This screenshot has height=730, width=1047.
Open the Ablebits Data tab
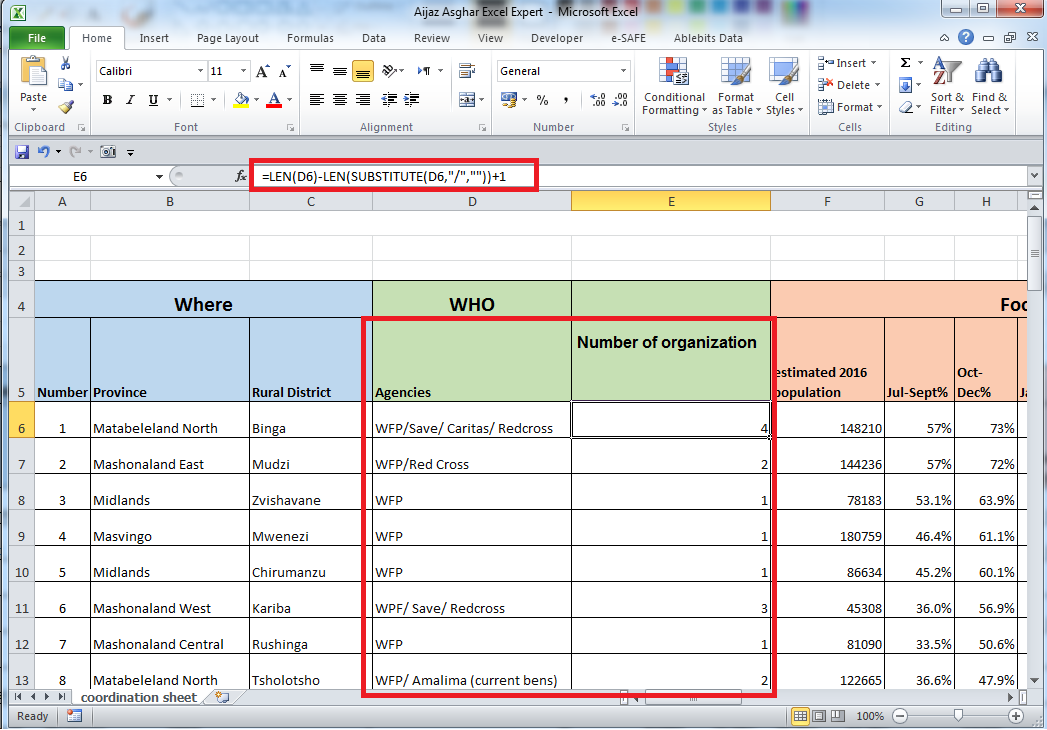(x=708, y=38)
